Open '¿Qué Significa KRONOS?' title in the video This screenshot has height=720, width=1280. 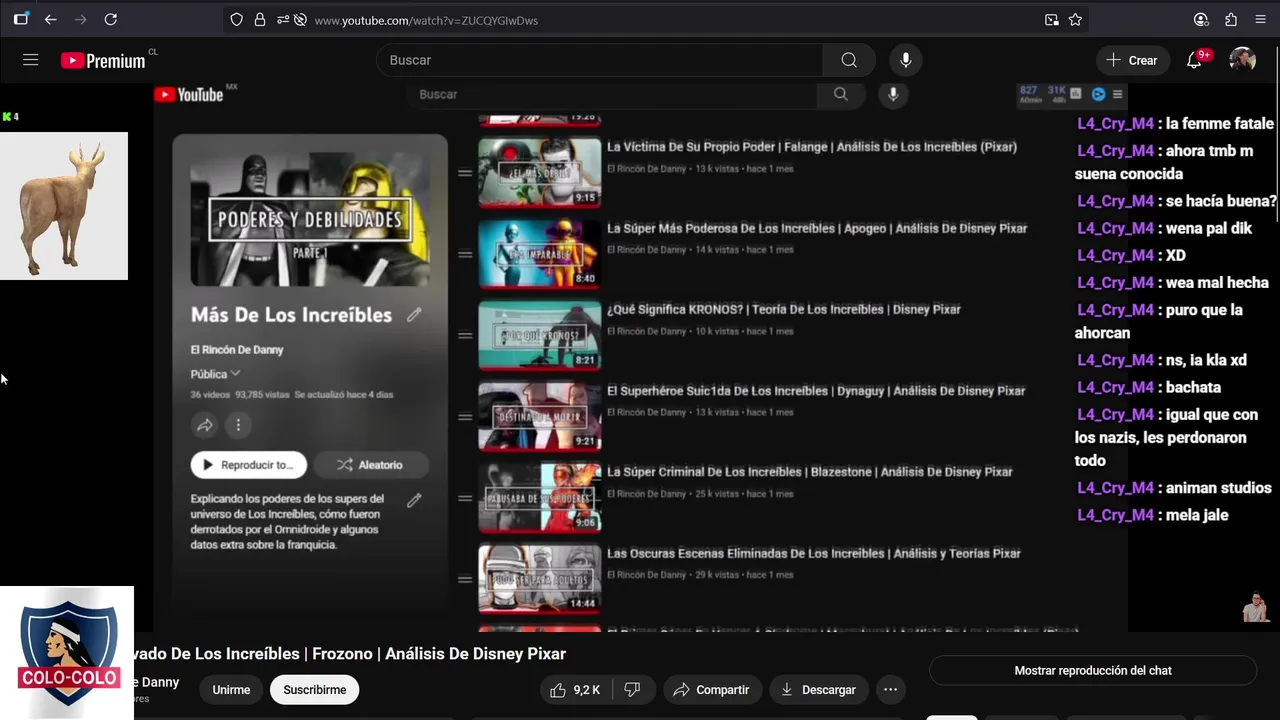(784, 310)
